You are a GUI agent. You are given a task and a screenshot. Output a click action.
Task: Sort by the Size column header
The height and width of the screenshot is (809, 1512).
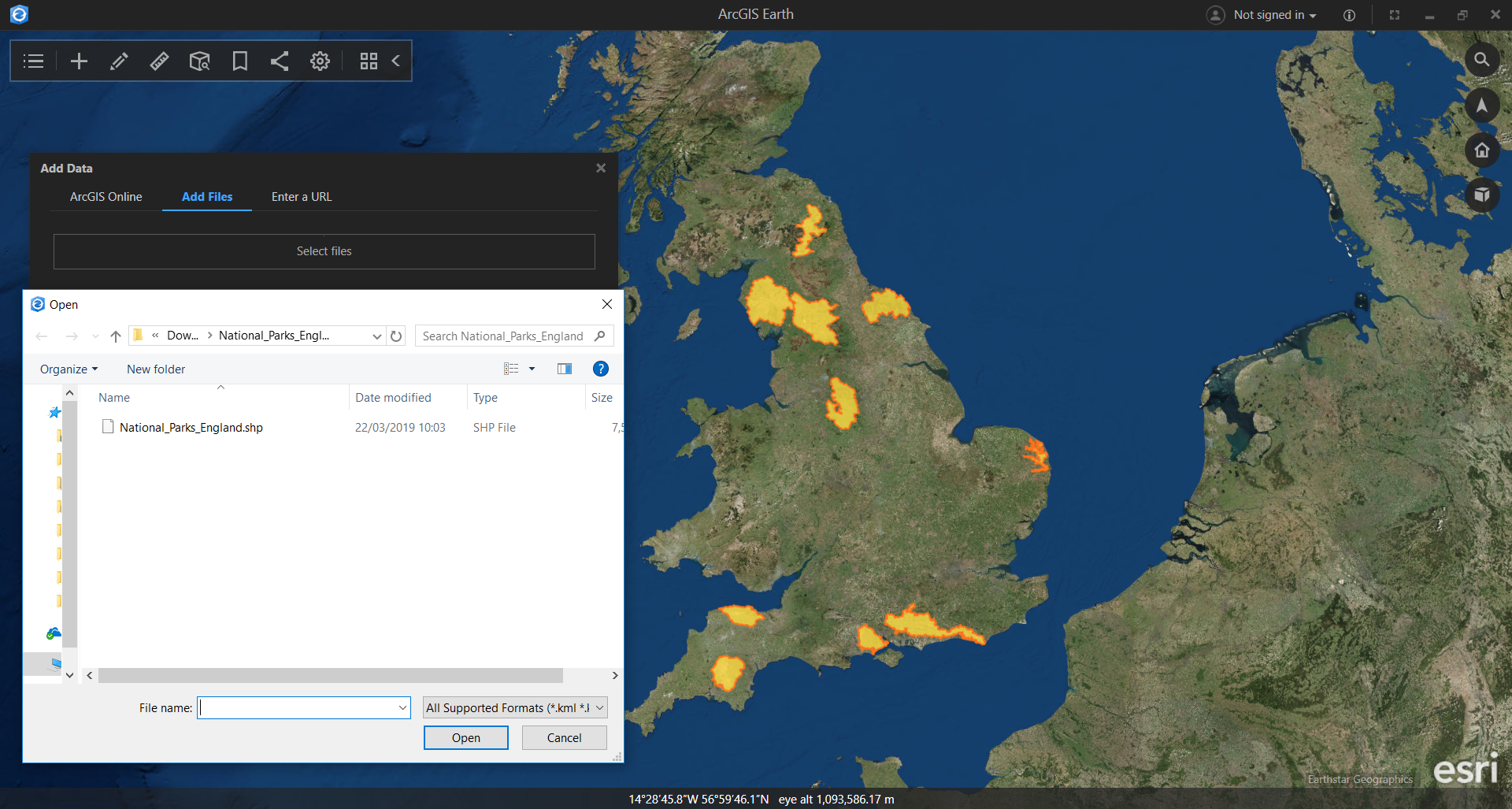602,398
